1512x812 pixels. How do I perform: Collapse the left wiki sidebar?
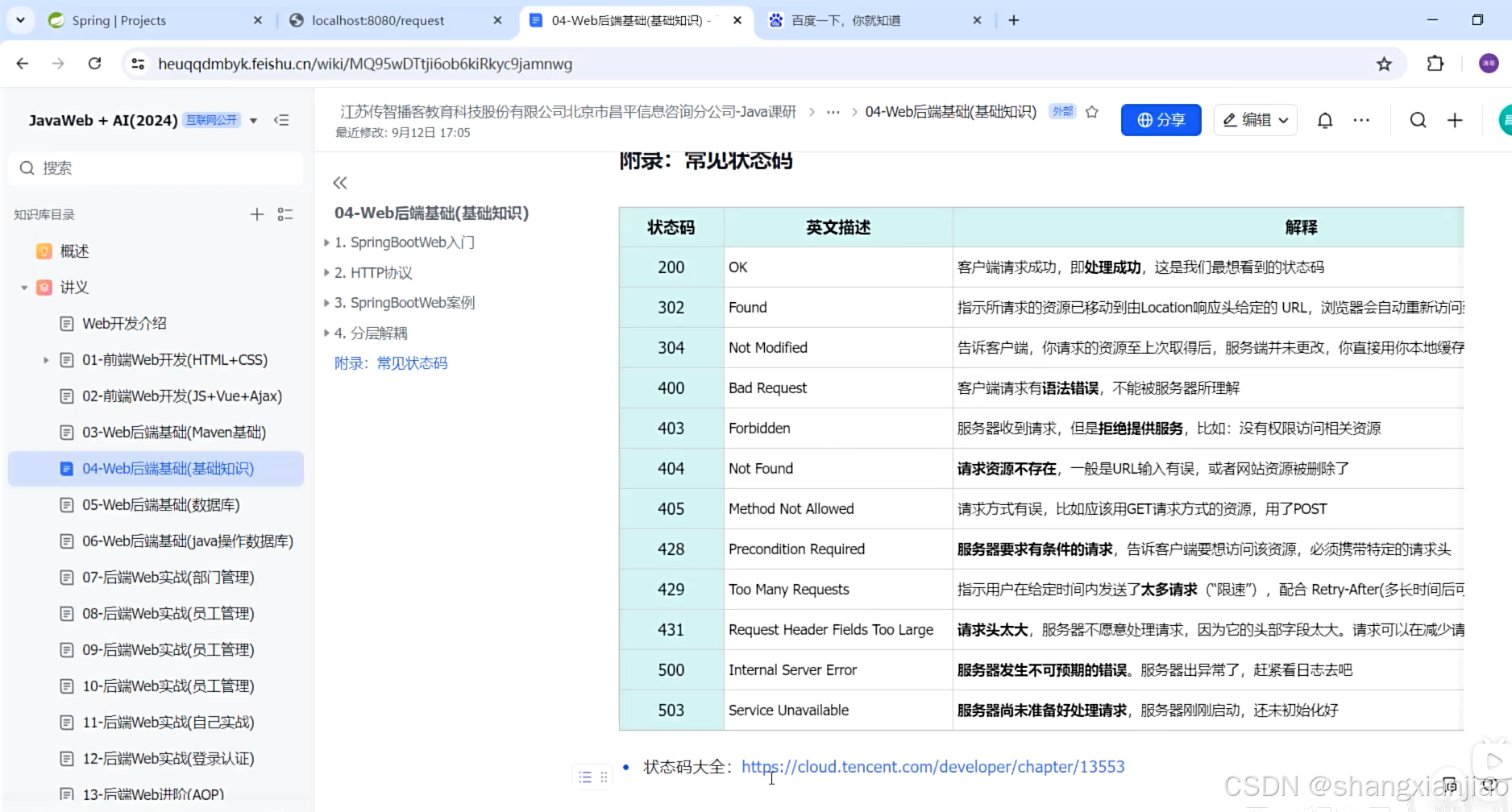coord(281,120)
